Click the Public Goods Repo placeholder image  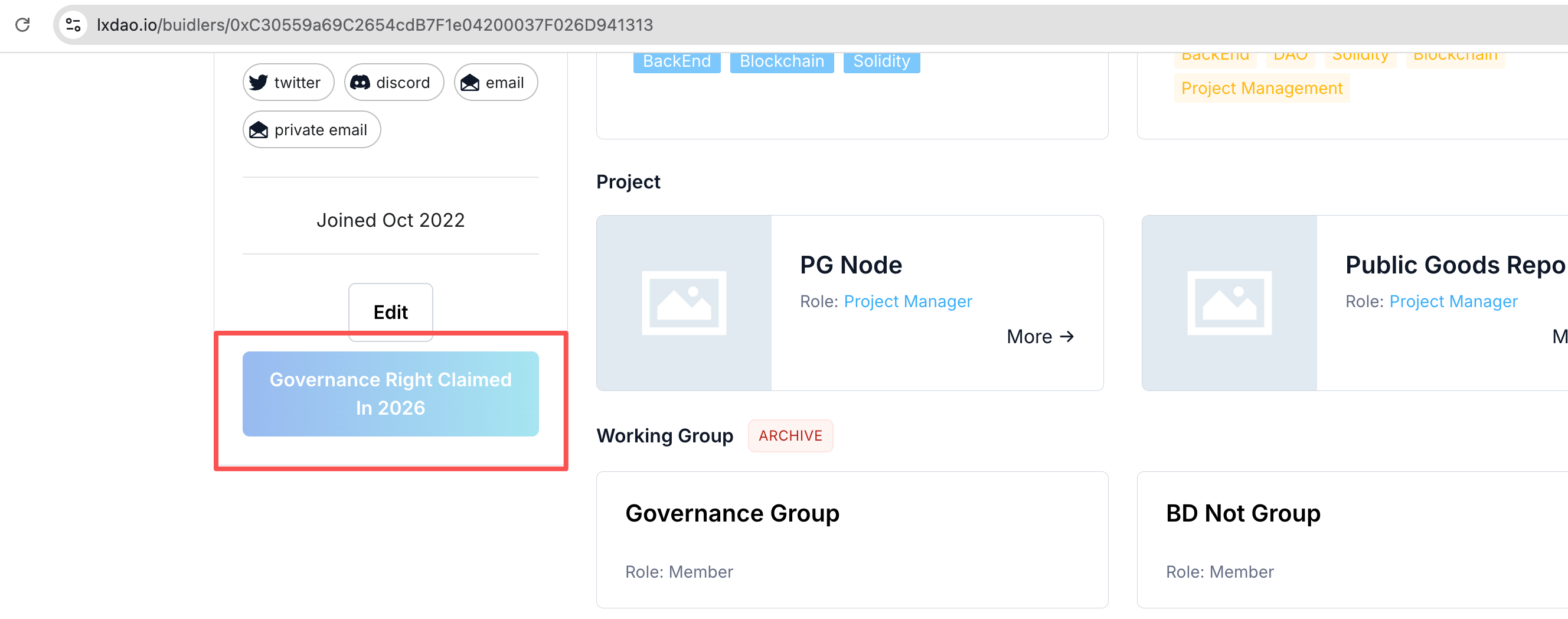(x=1229, y=303)
